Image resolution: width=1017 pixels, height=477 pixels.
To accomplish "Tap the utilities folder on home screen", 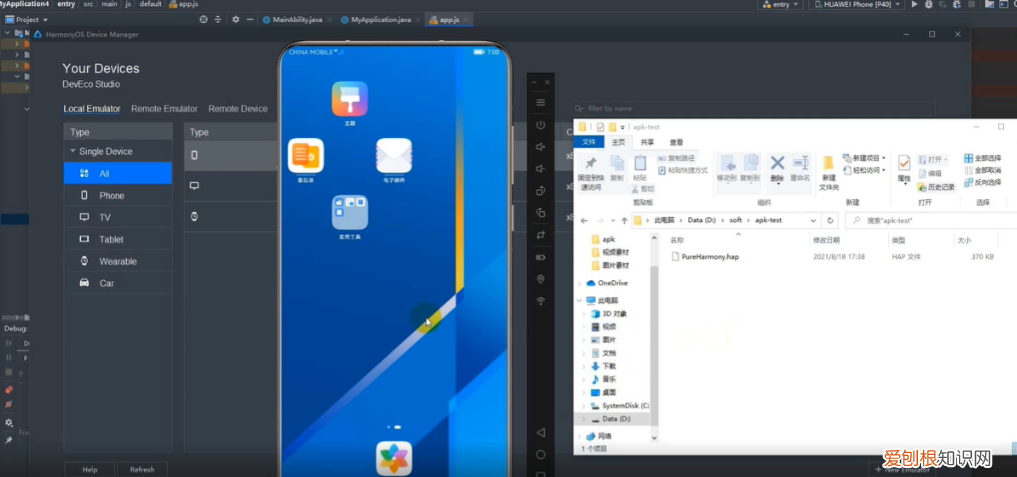I will [350, 212].
